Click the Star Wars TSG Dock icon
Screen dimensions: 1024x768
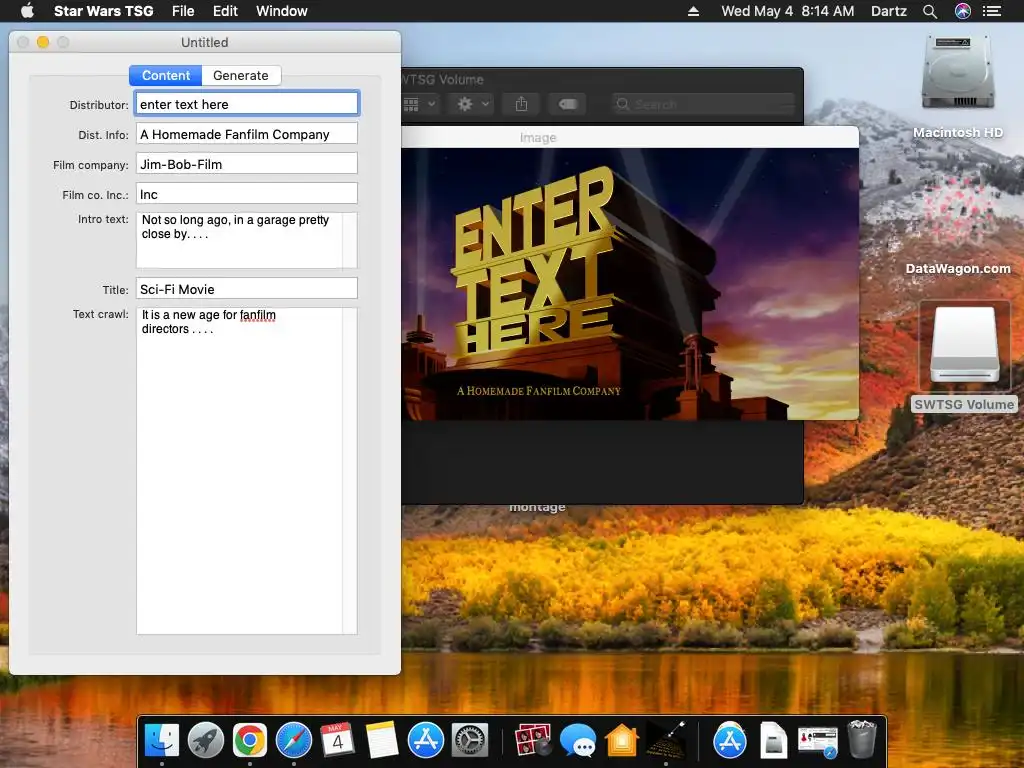click(x=665, y=740)
